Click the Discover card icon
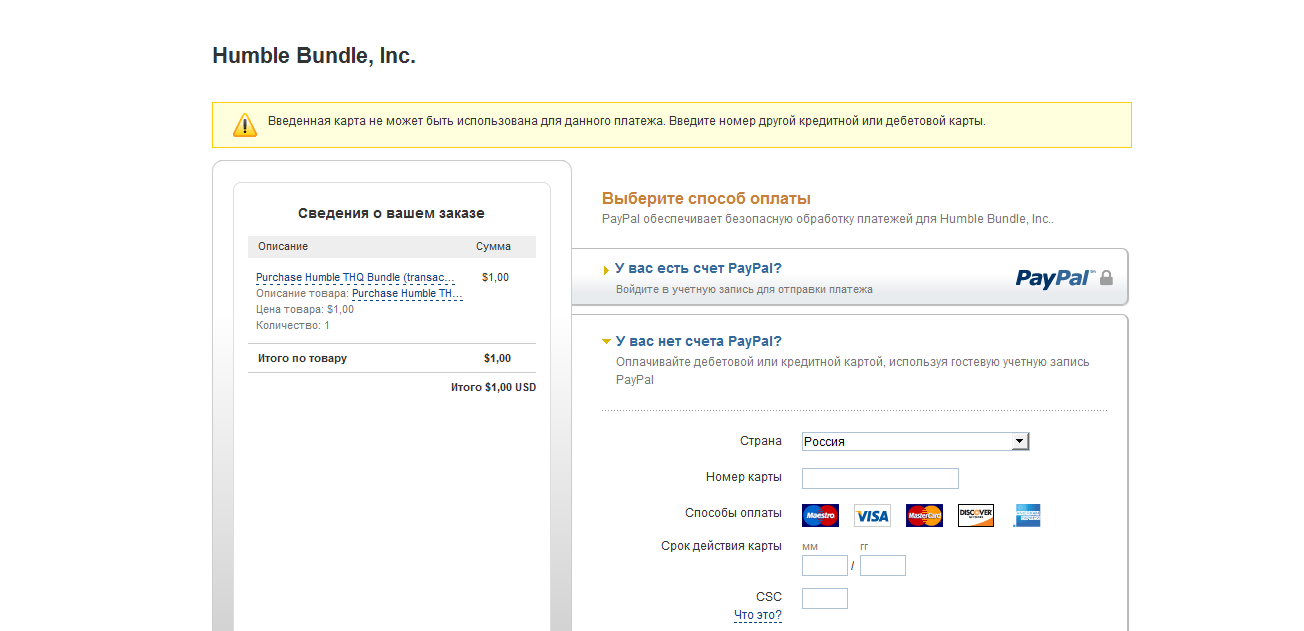Image resolution: width=1304 pixels, height=631 pixels. 976,515
